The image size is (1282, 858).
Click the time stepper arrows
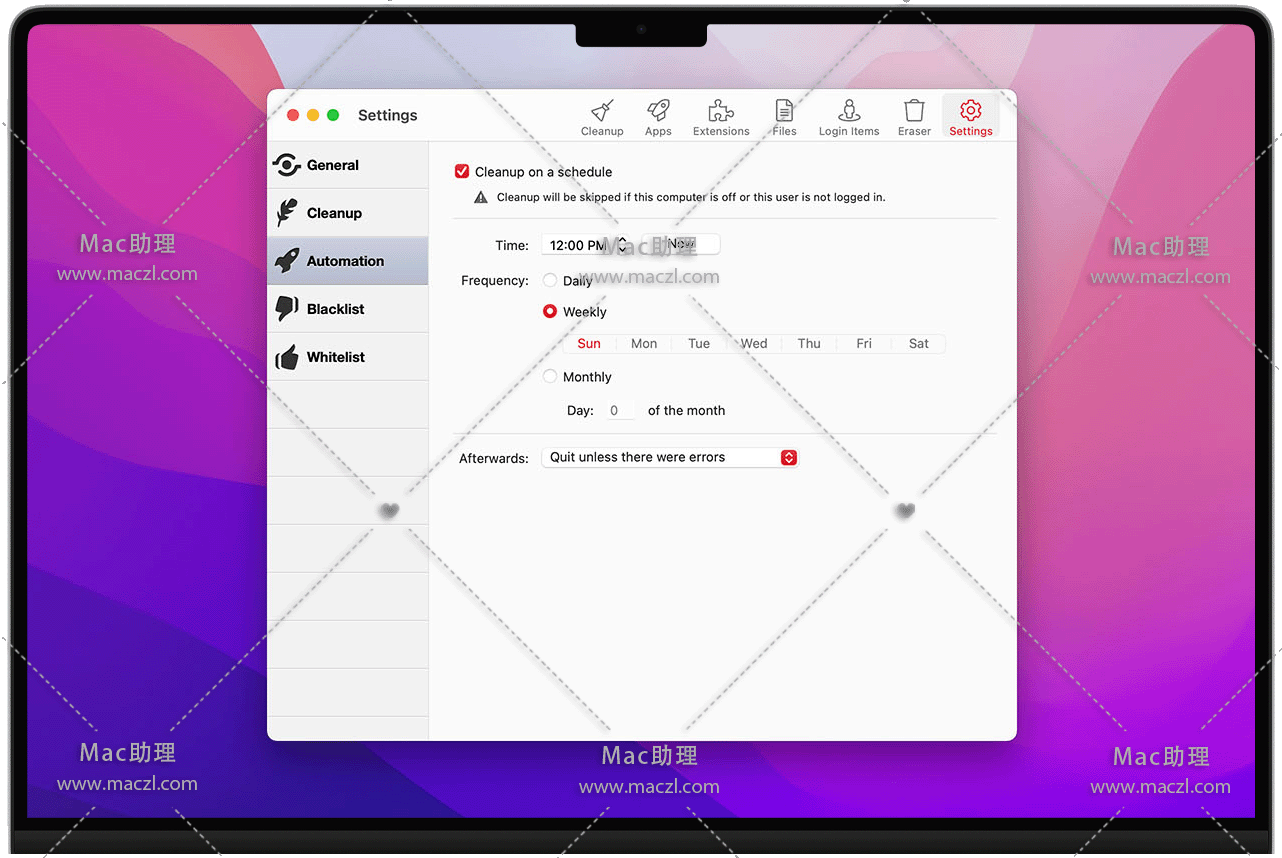pyautogui.click(x=622, y=245)
